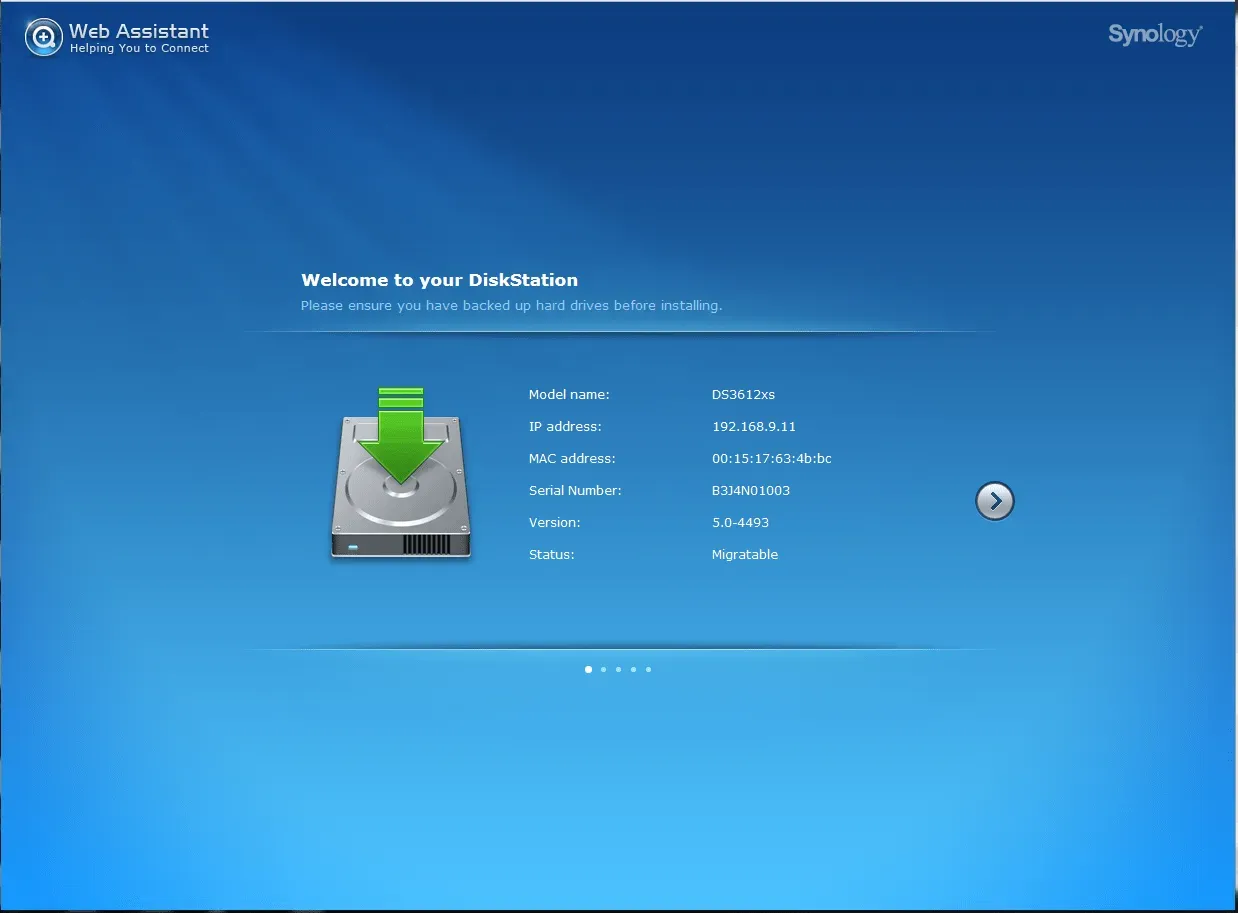
Task: Click the Status label
Action: point(552,555)
